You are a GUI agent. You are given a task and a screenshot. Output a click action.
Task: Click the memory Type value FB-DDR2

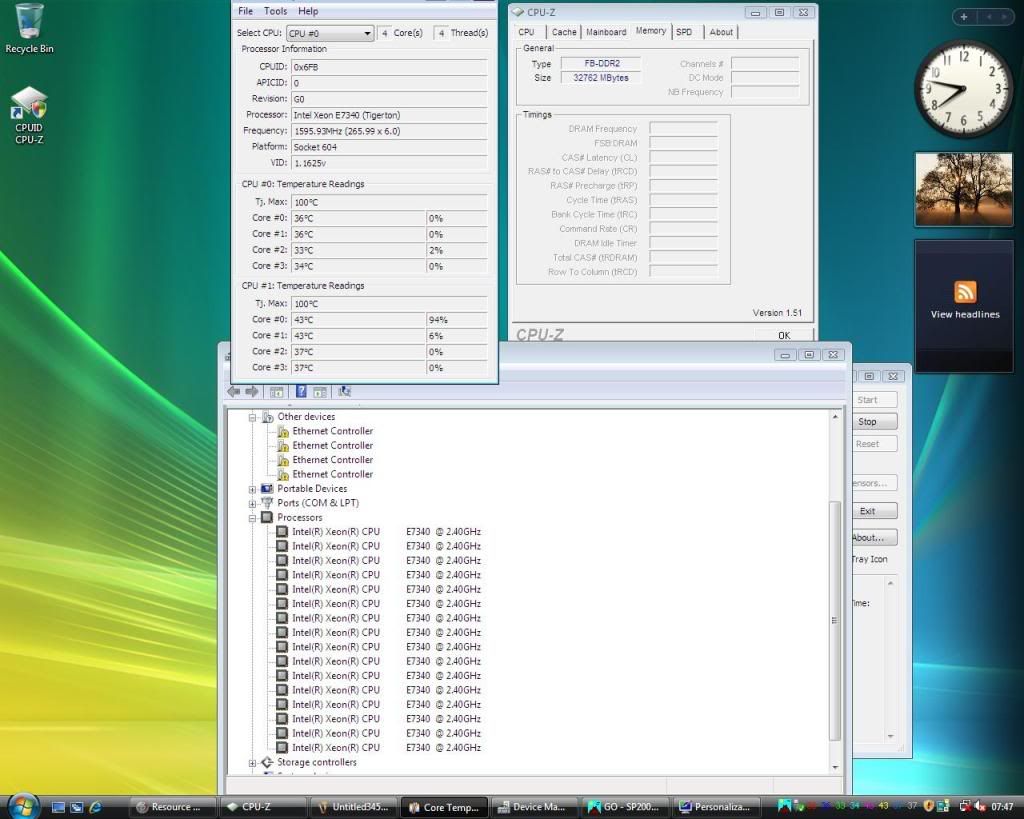pyautogui.click(x=601, y=63)
